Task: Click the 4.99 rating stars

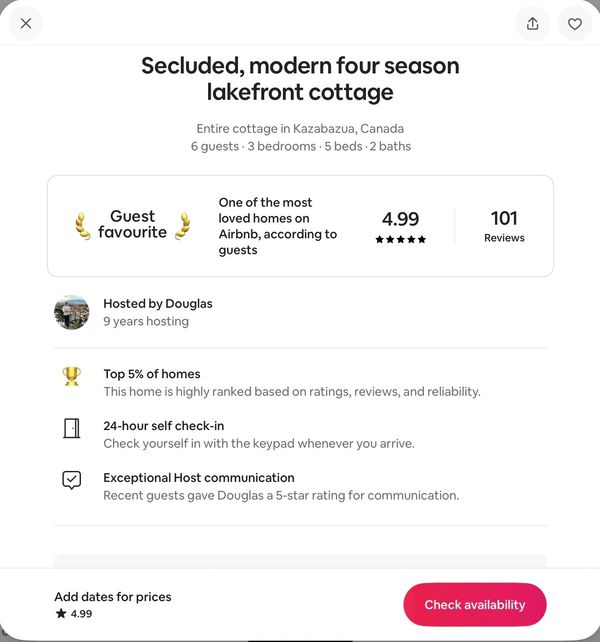Action: pyautogui.click(x=400, y=239)
